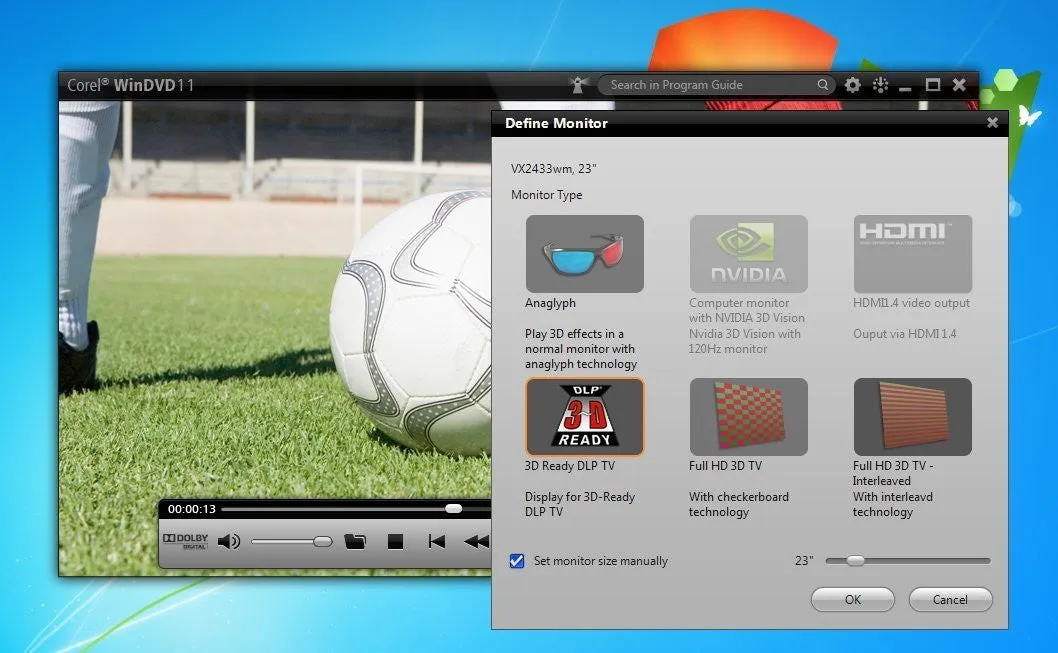Click the 00:00:13 elapsed time display
The height and width of the screenshot is (653, 1058).
click(192, 509)
